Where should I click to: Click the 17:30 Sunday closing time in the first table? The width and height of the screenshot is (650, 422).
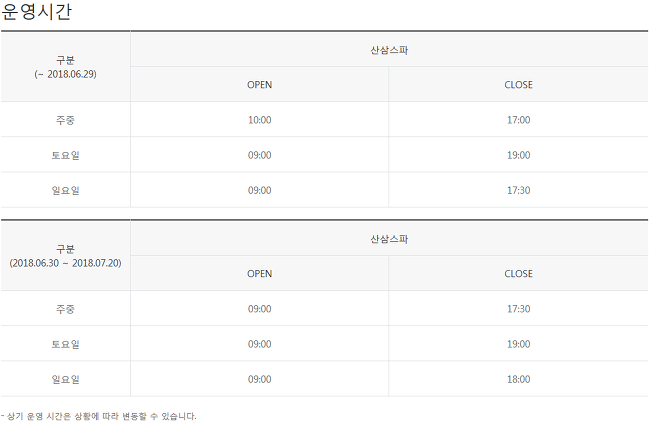point(519,190)
